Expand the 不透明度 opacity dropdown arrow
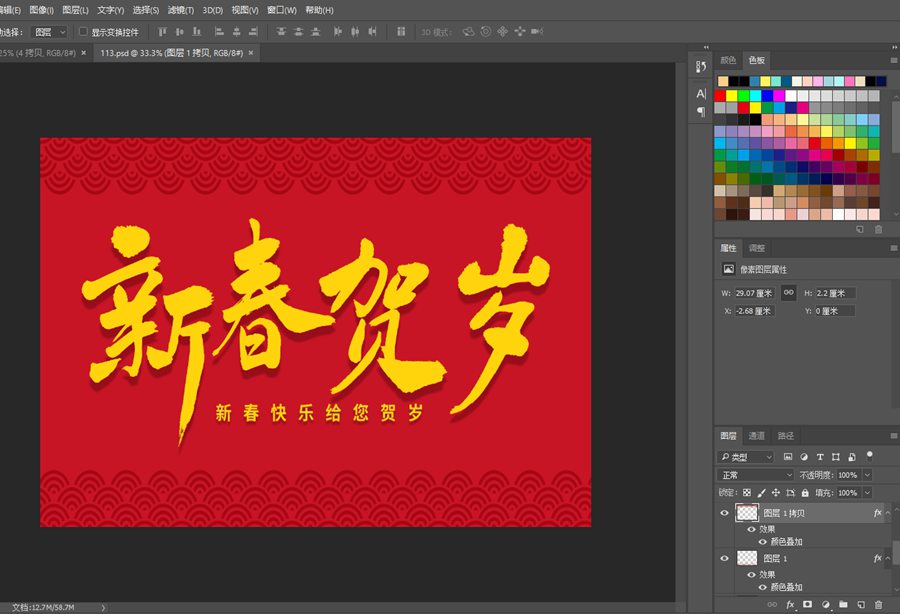900x614 pixels. pos(867,475)
